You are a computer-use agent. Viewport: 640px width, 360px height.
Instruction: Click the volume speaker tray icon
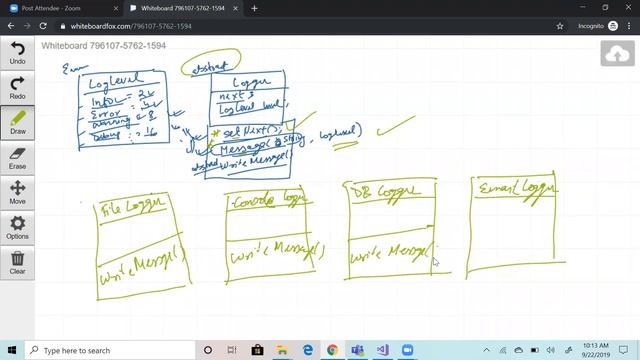[x=551, y=350]
